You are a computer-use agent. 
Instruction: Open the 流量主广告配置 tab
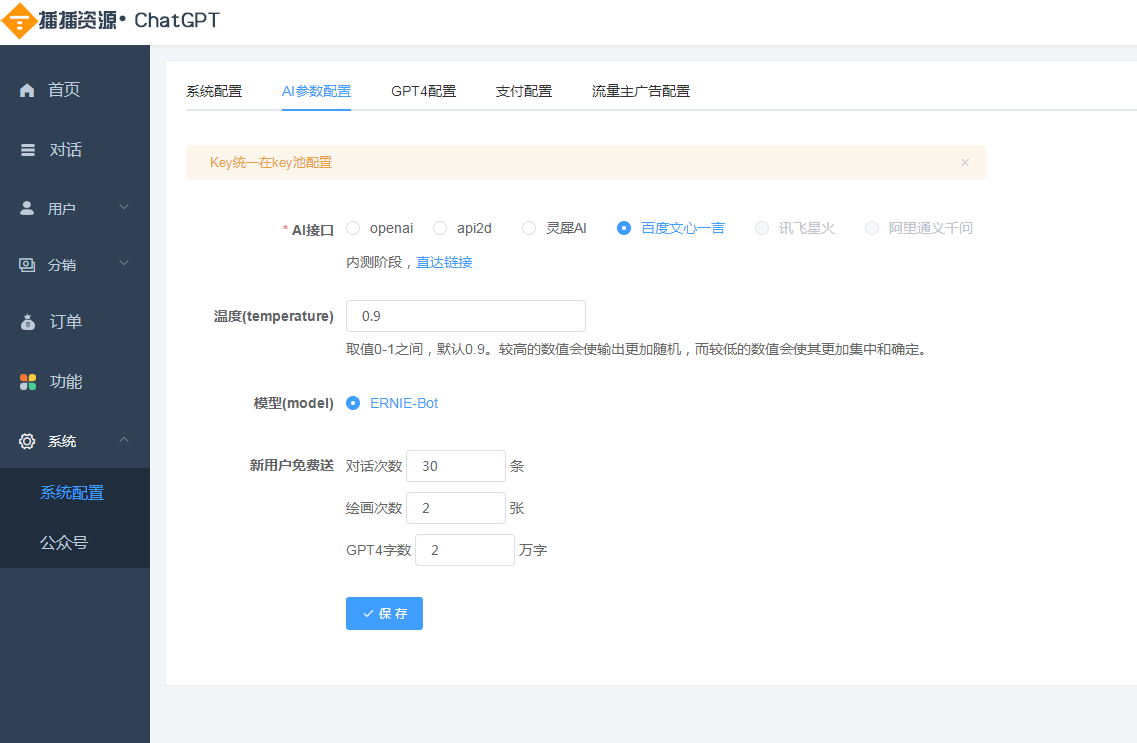click(641, 91)
